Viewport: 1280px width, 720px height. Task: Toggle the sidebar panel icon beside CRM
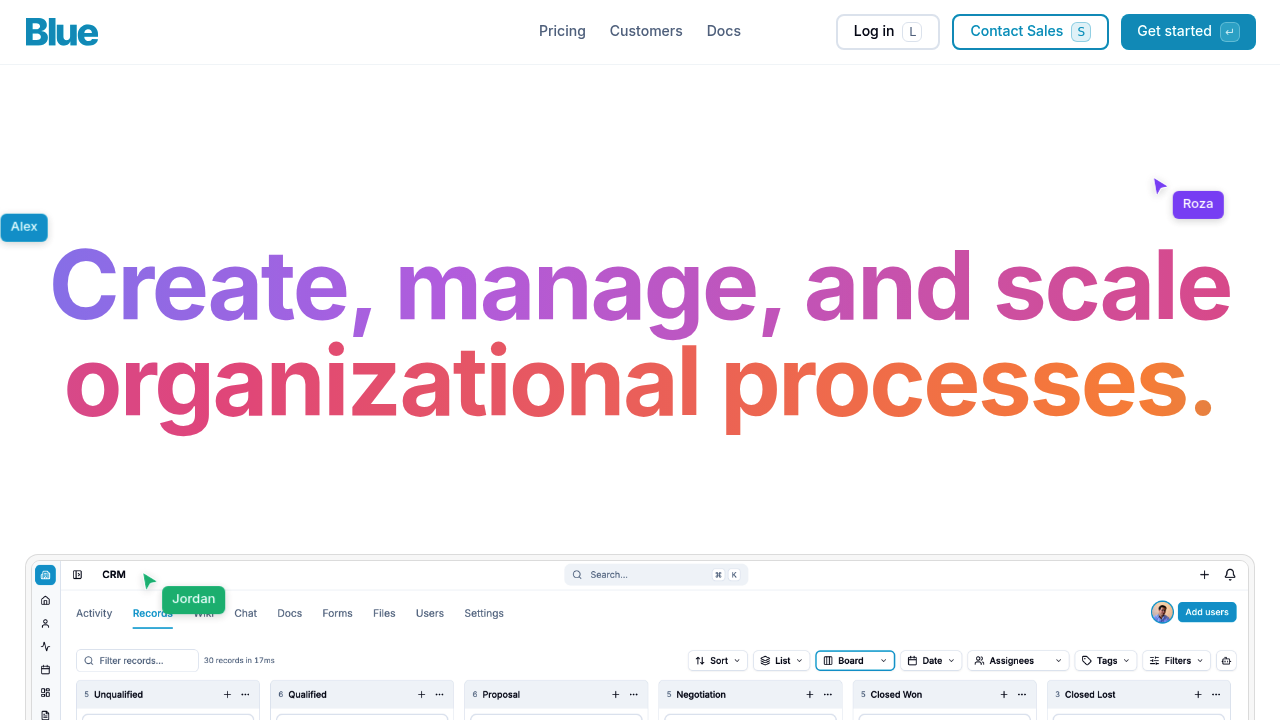click(x=78, y=575)
